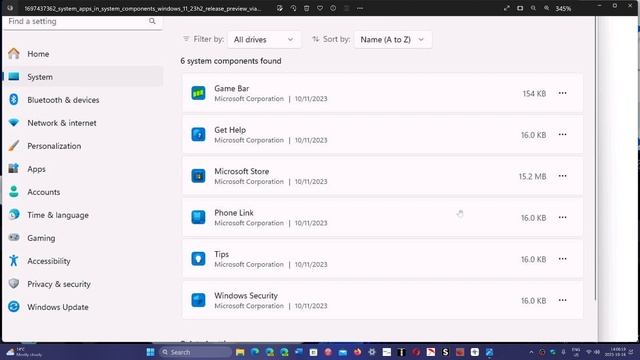This screenshot has width=640, height=360.
Task: Click the Time & language globe icon
Action: tap(14, 214)
